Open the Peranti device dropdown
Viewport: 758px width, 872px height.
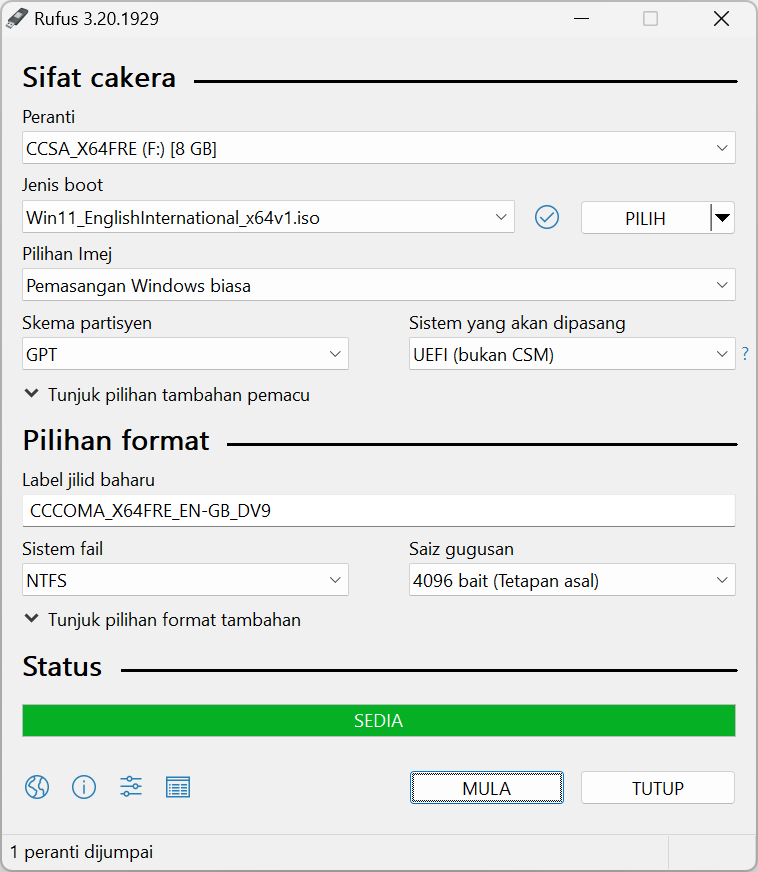(379, 148)
